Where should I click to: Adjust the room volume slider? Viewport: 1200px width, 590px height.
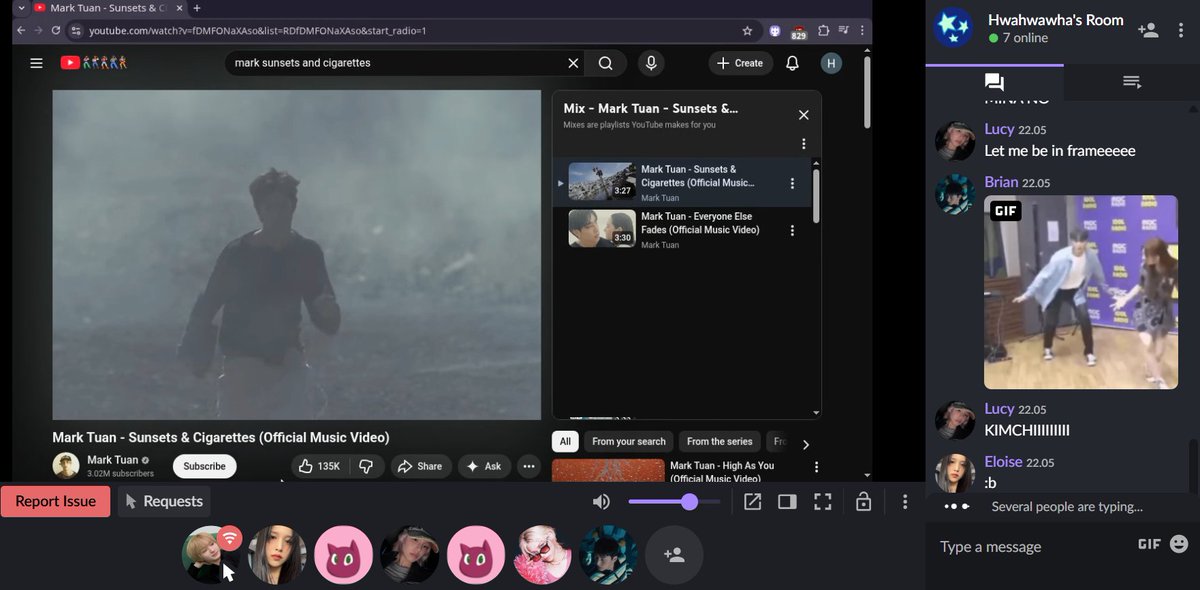coord(674,502)
